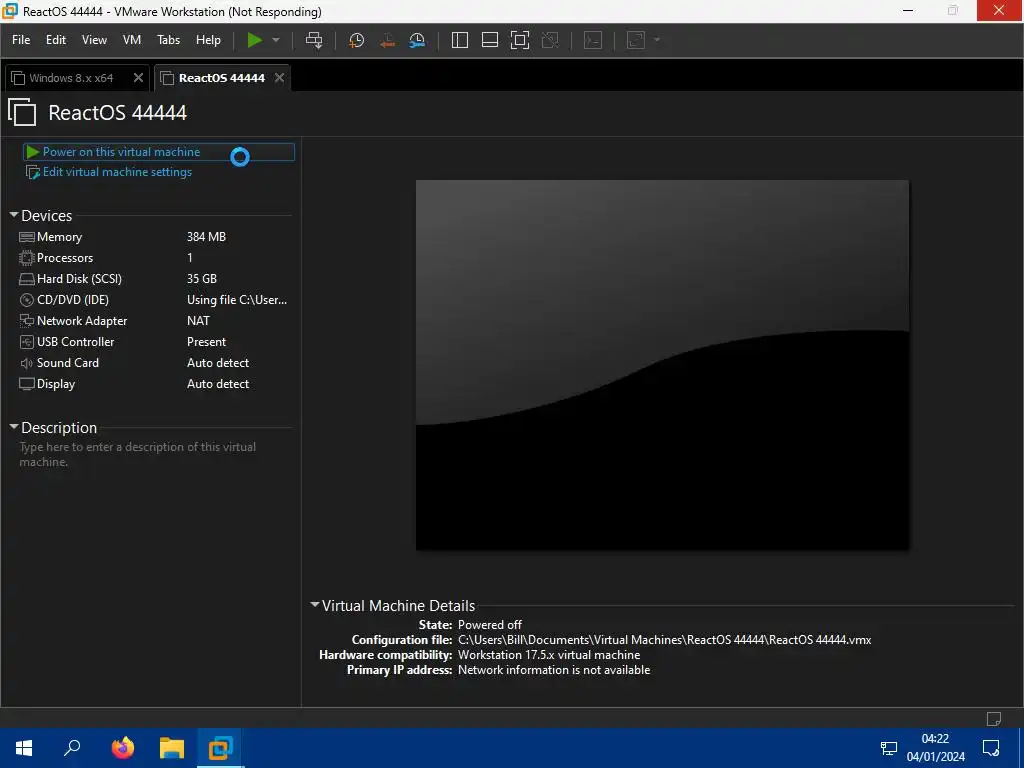The image size is (1024, 768).
Task: Take a snapshot of this virtual machine
Action: pos(357,40)
